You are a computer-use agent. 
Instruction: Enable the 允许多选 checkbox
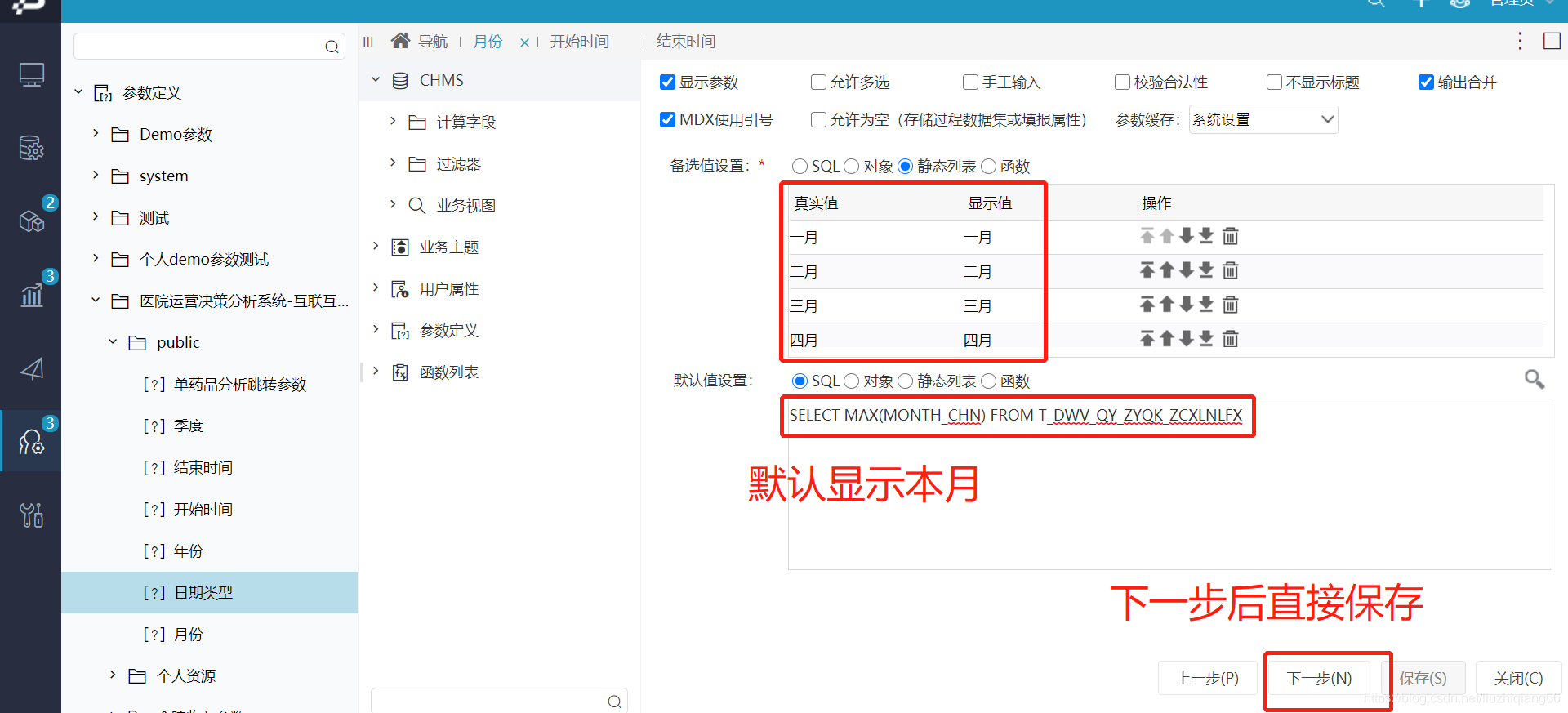coord(818,82)
